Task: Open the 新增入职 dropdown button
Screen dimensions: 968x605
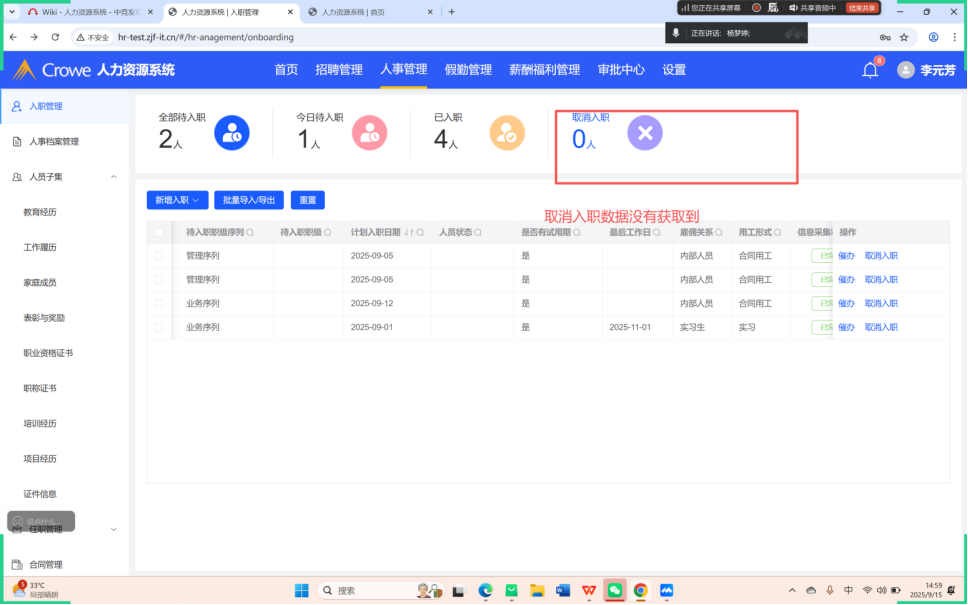Action: [177, 200]
